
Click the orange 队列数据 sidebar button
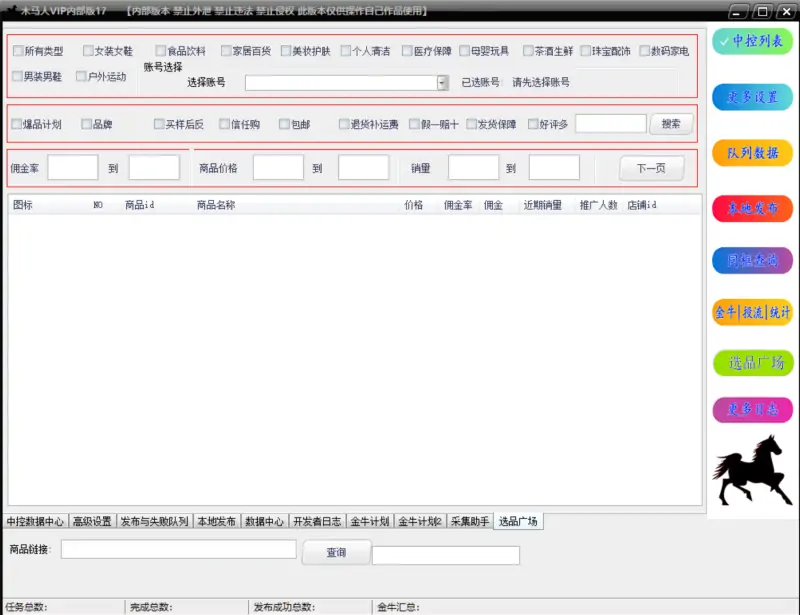click(752, 152)
